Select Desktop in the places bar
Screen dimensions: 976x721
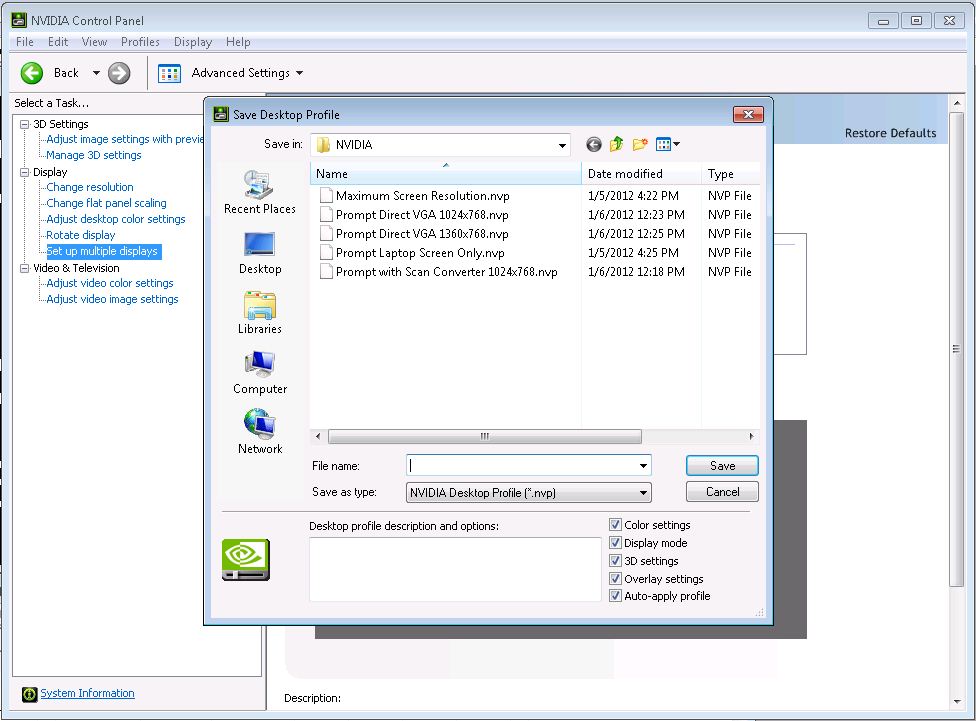[x=260, y=253]
